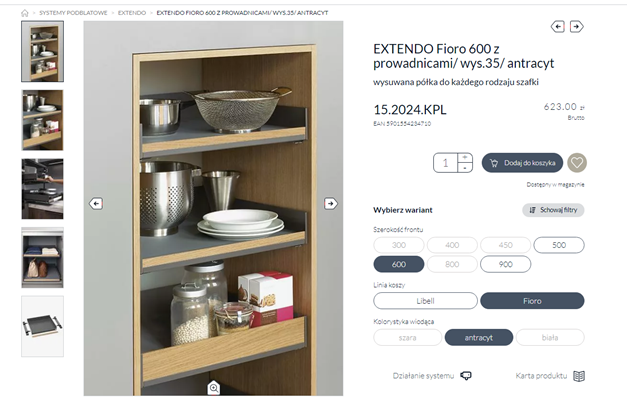The height and width of the screenshot is (411, 627).
Task: Go to the home page icon
Action: point(25,13)
